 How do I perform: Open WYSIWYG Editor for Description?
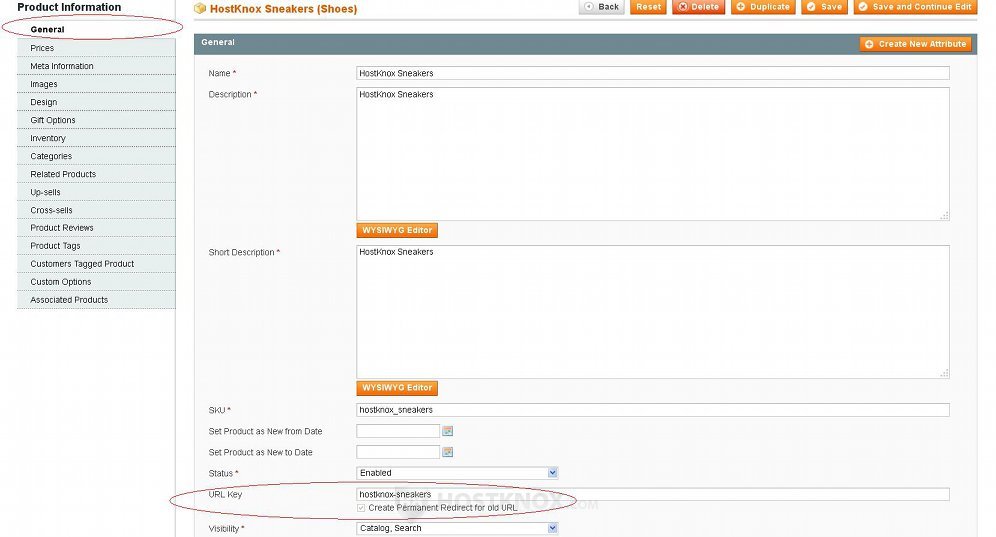point(397,230)
